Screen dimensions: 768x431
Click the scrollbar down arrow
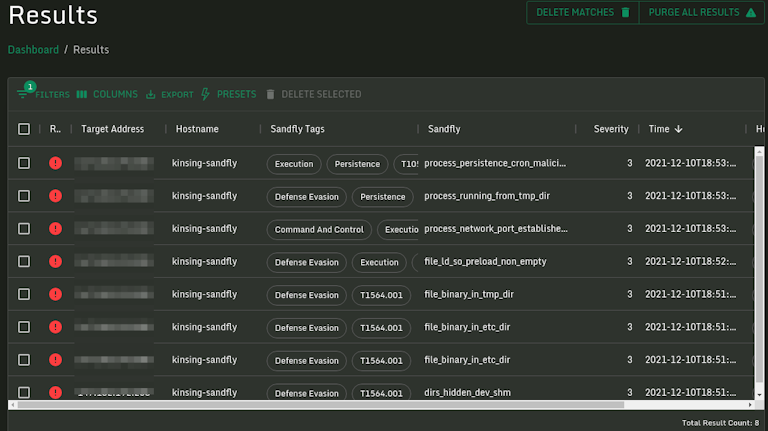(759, 395)
